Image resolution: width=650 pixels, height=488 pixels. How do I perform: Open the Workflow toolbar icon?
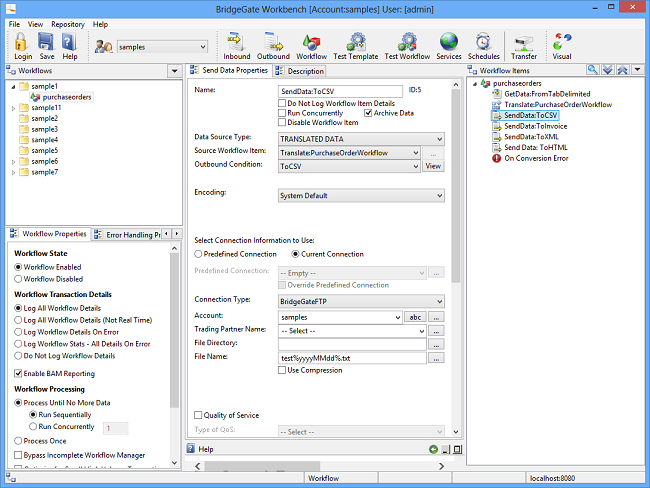pyautogui.click(x=311, y=46)
